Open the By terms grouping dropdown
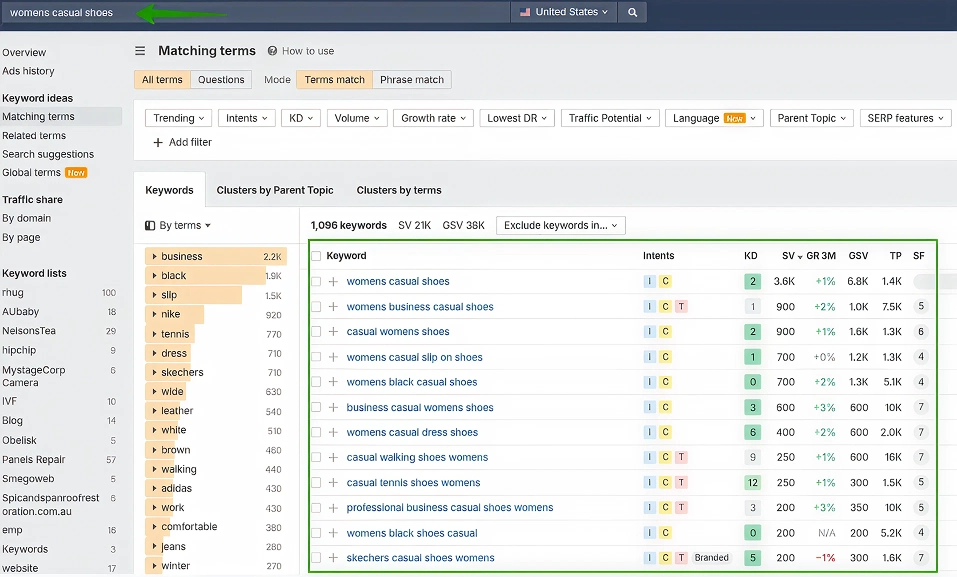 coord(178,225)
